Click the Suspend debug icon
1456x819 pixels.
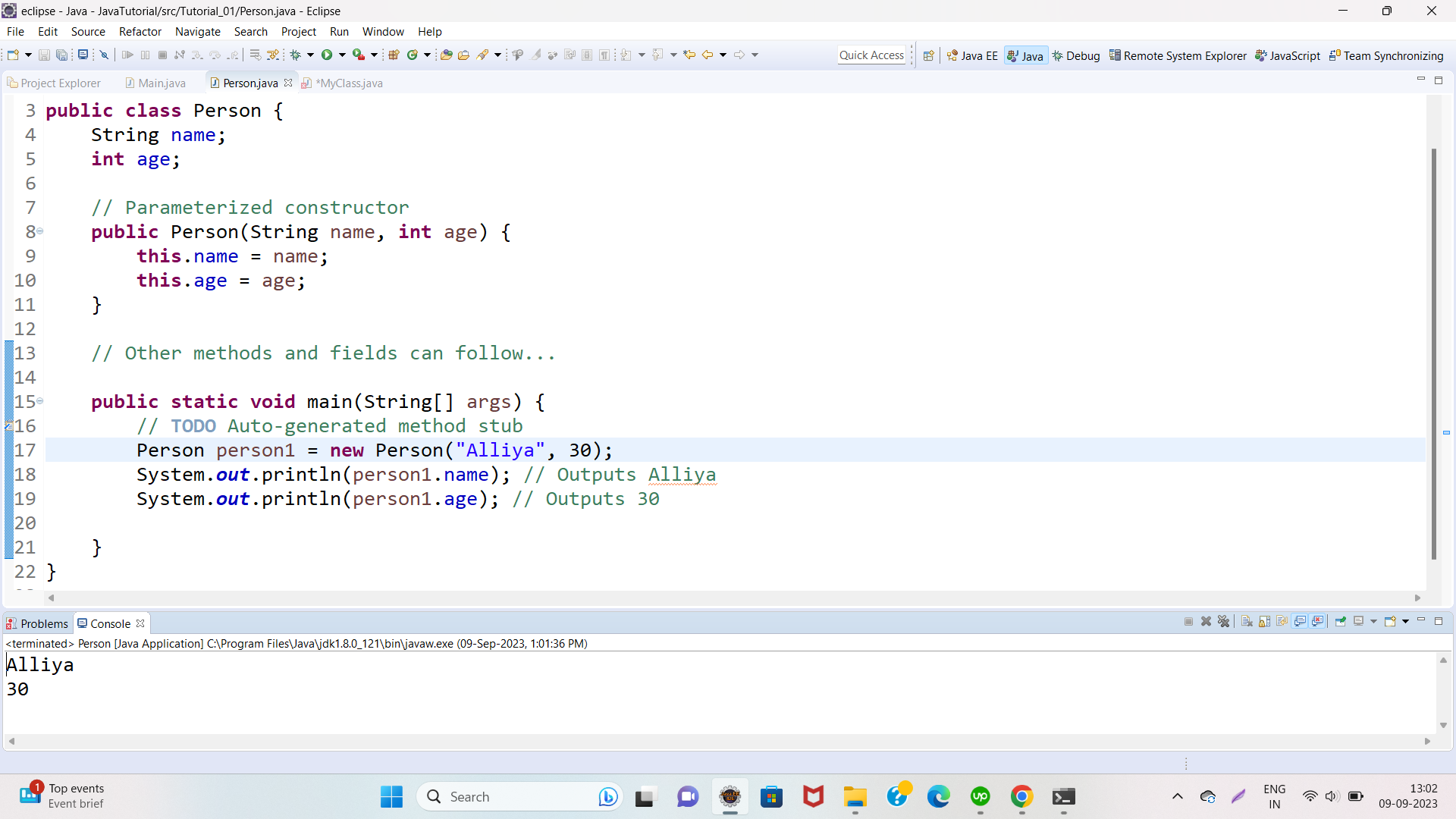(x=145, y=55)
